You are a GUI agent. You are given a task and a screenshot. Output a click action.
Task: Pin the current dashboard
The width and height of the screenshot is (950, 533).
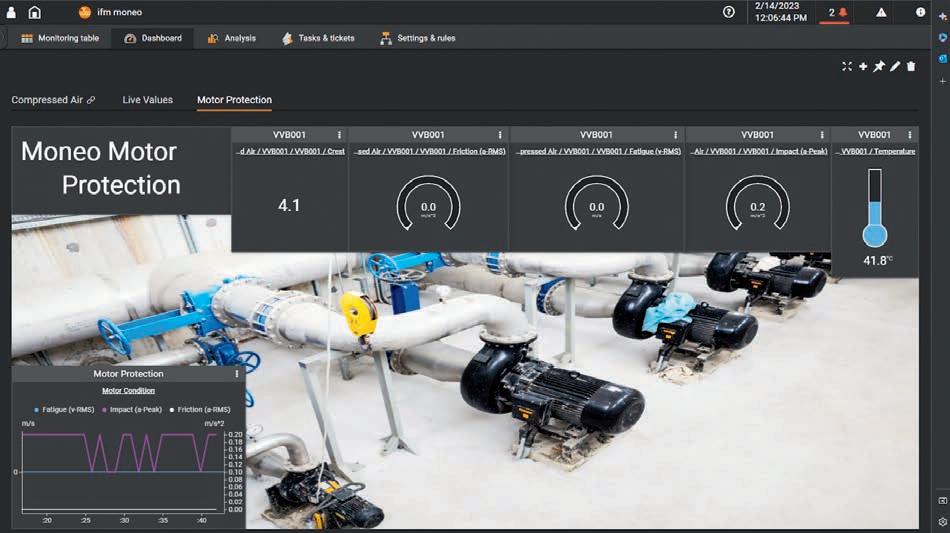(879, 67)
